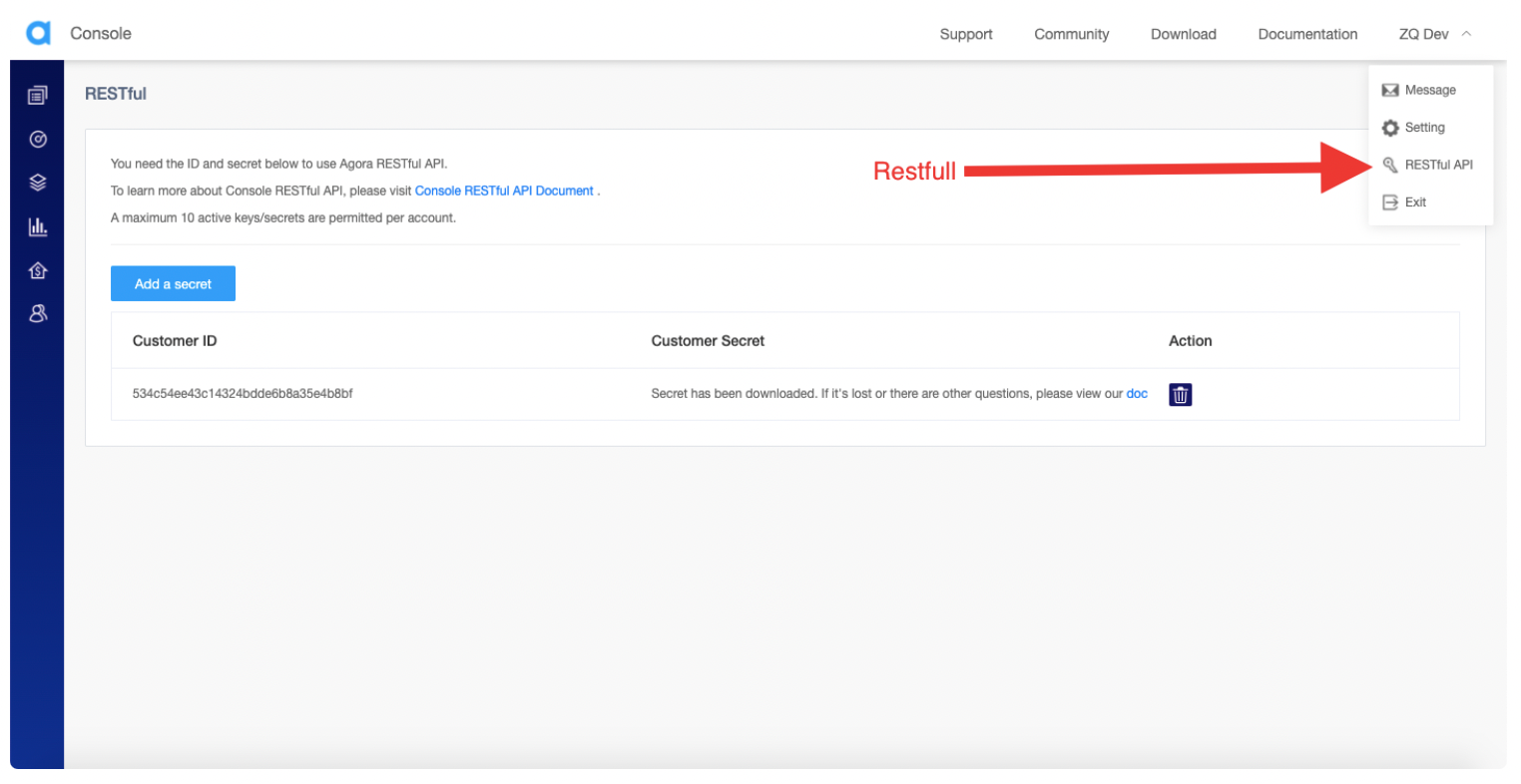This screenshot has height=784, width=1521.
Task: Select Customer ID 534c54ee43c14324bdde6b8a35e4b8bf
Action: coord(243,394)
